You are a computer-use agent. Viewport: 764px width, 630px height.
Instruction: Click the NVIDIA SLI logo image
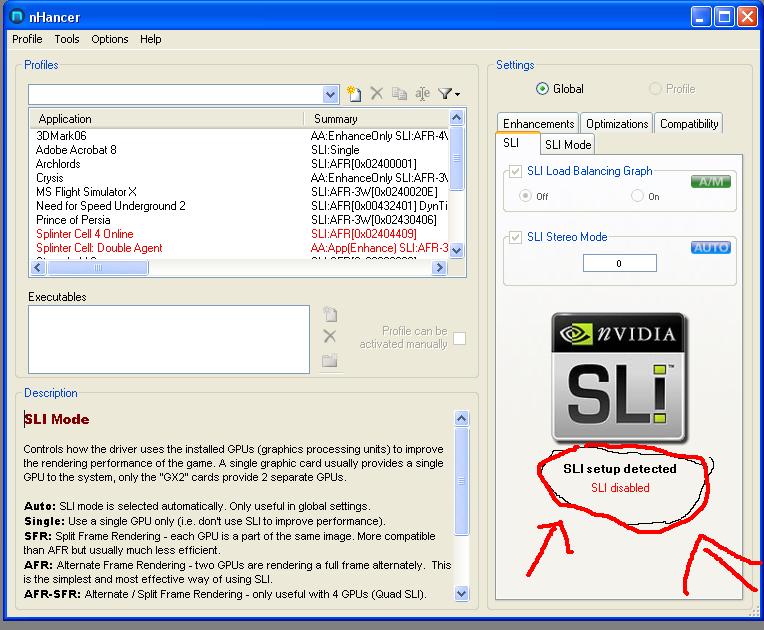(619, 378)
